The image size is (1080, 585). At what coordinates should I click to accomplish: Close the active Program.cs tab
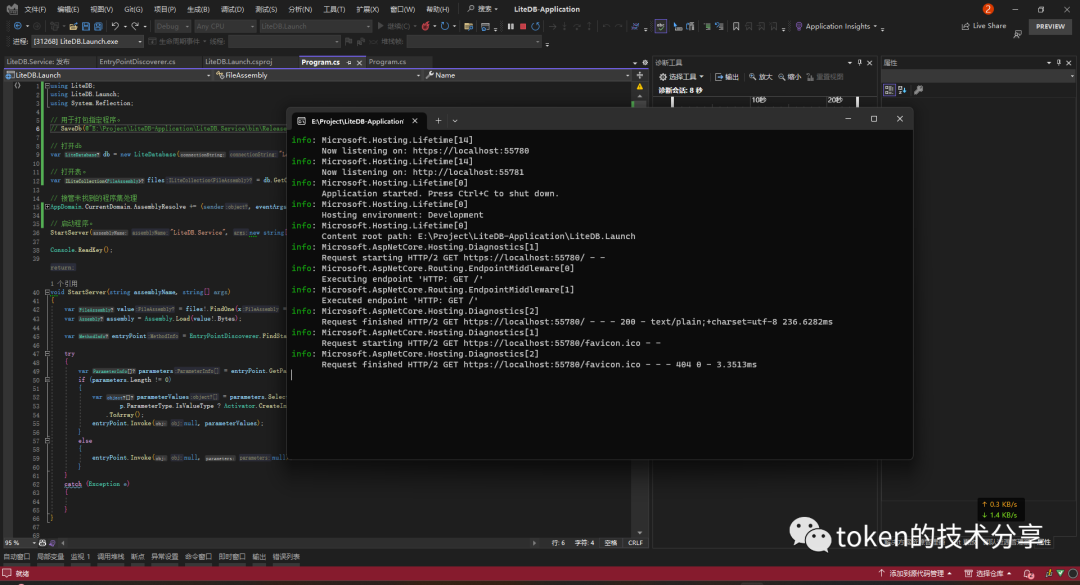point(359,62)
